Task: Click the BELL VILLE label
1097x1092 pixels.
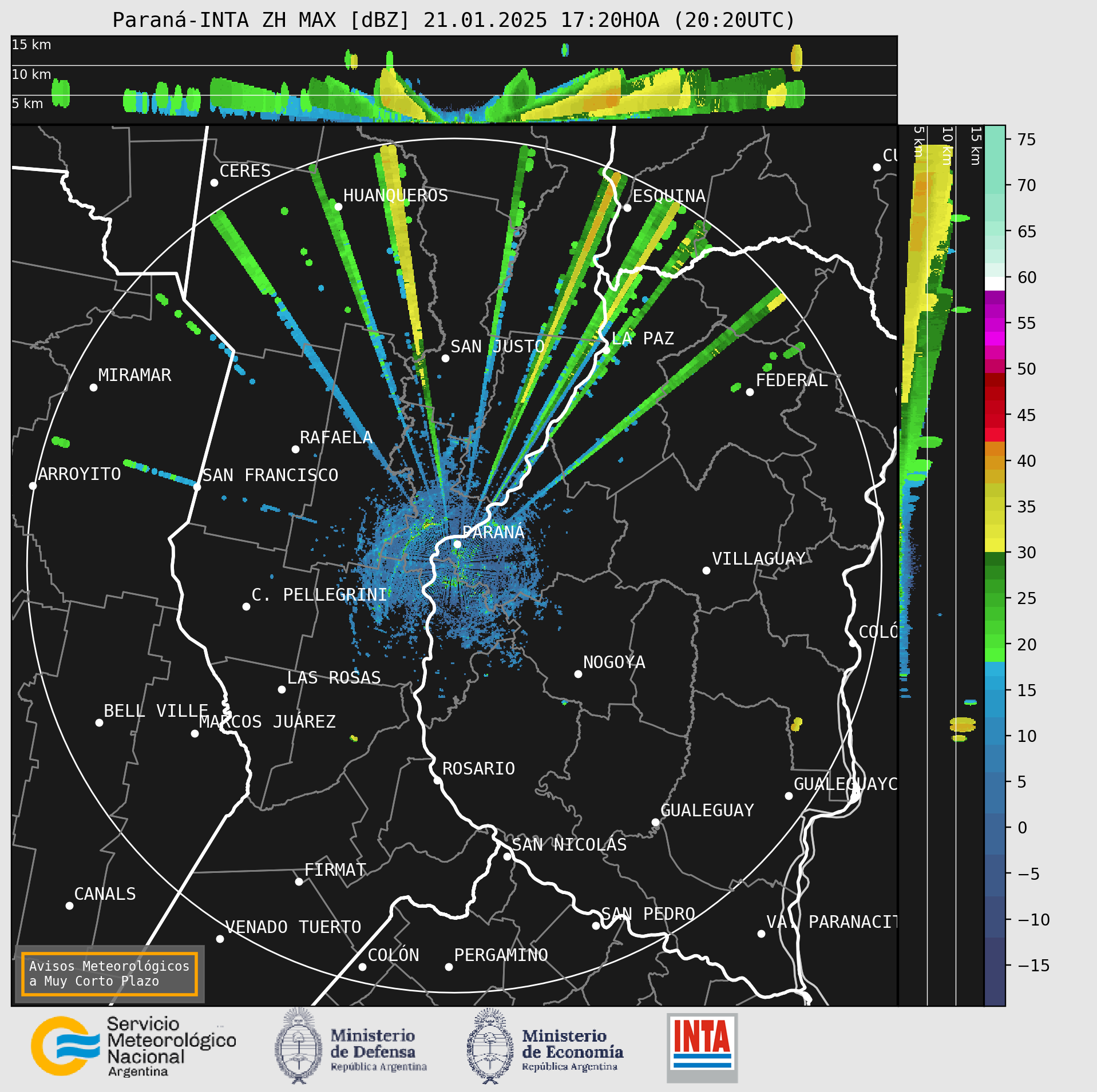Action: [x=156, y=710]
